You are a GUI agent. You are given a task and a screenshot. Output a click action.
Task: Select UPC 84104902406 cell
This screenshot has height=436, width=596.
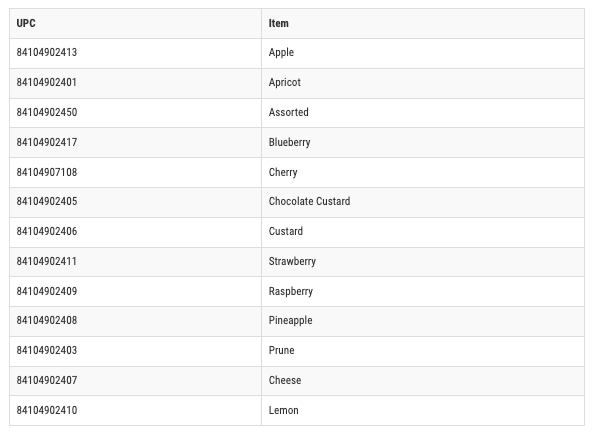click(x=135, y=232)
